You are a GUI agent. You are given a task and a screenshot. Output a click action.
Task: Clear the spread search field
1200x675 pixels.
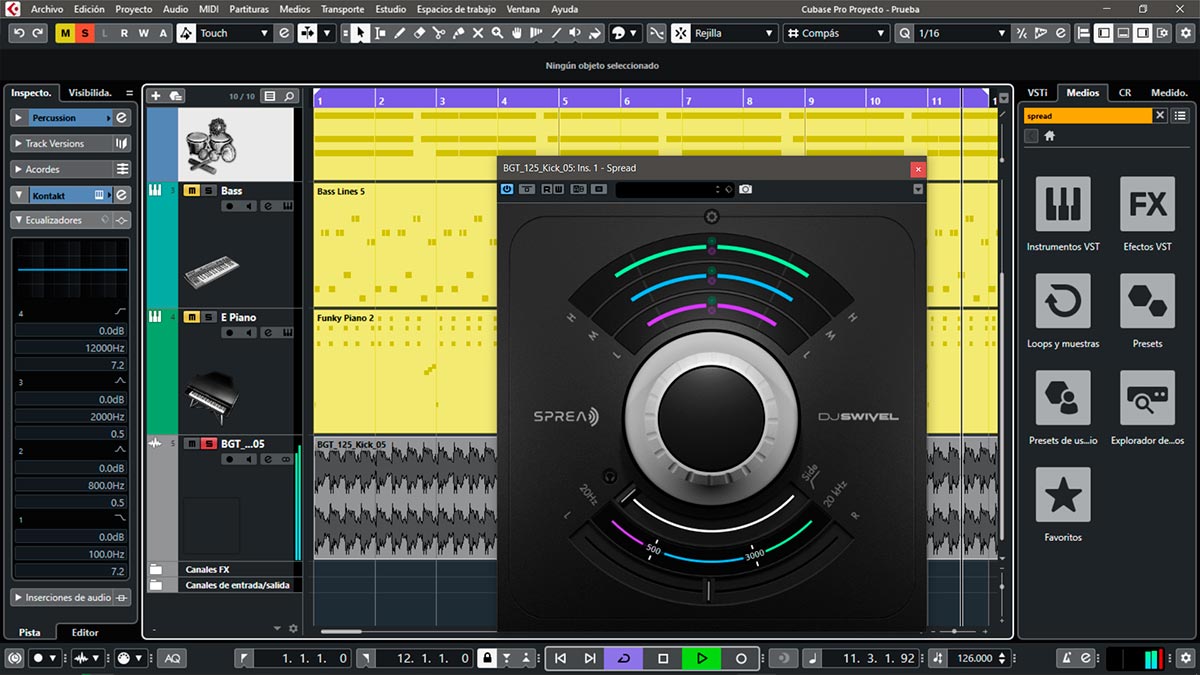coord(1160,115)
